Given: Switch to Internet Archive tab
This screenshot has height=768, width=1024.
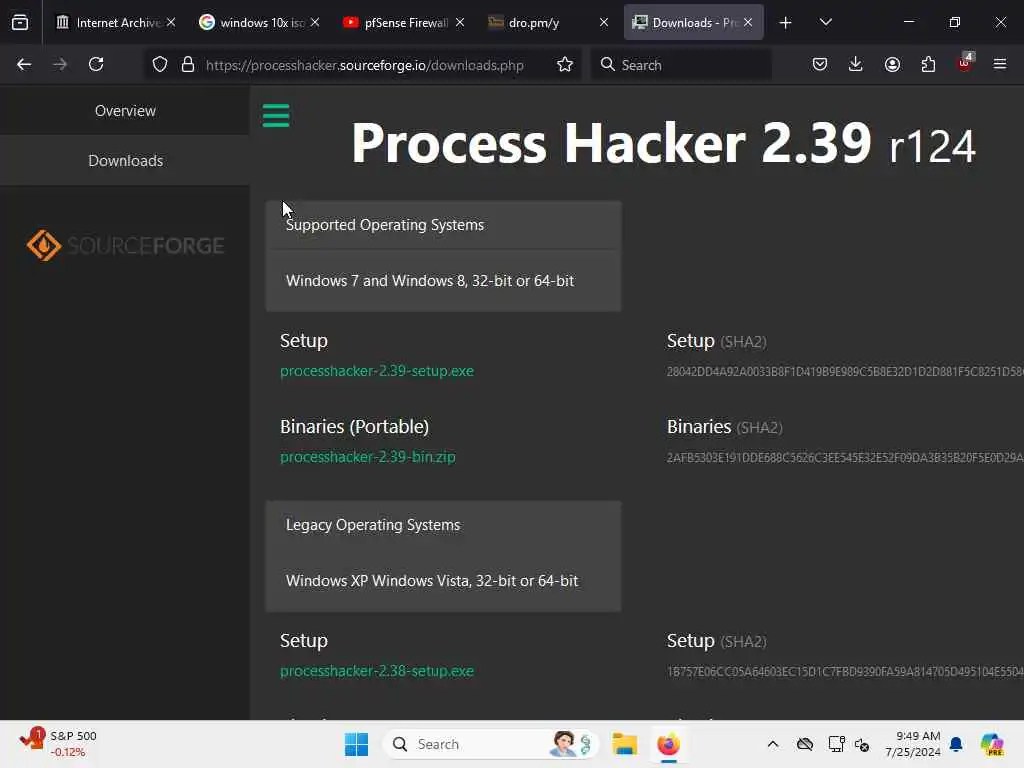Looking at the screenshot, I should coord(108,22).
